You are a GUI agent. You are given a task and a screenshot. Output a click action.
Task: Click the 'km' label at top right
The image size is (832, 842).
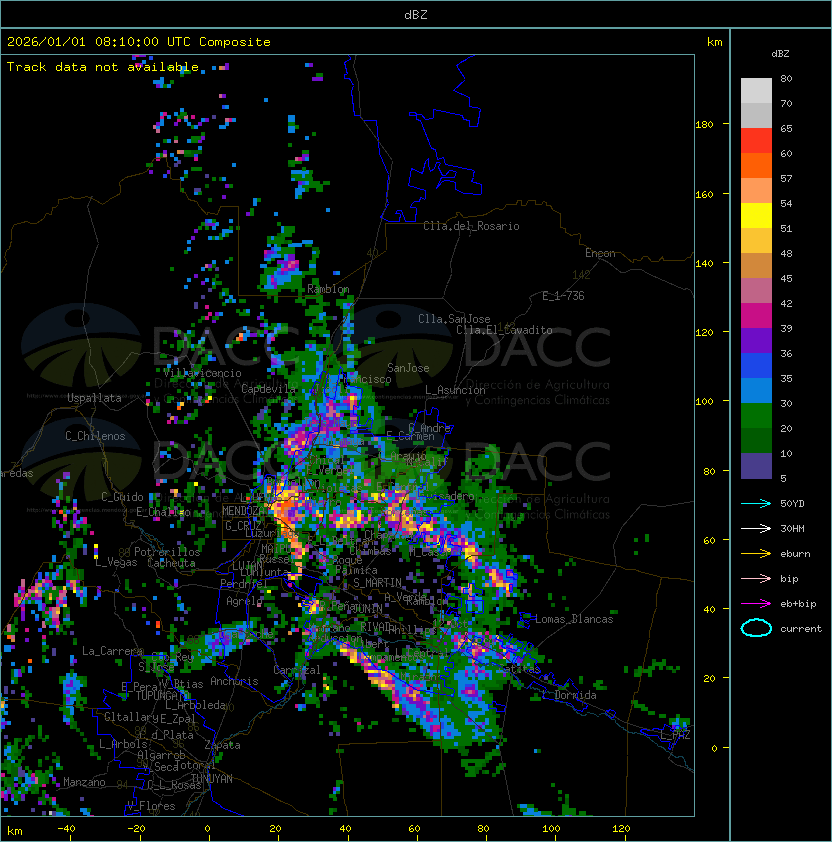714,42
